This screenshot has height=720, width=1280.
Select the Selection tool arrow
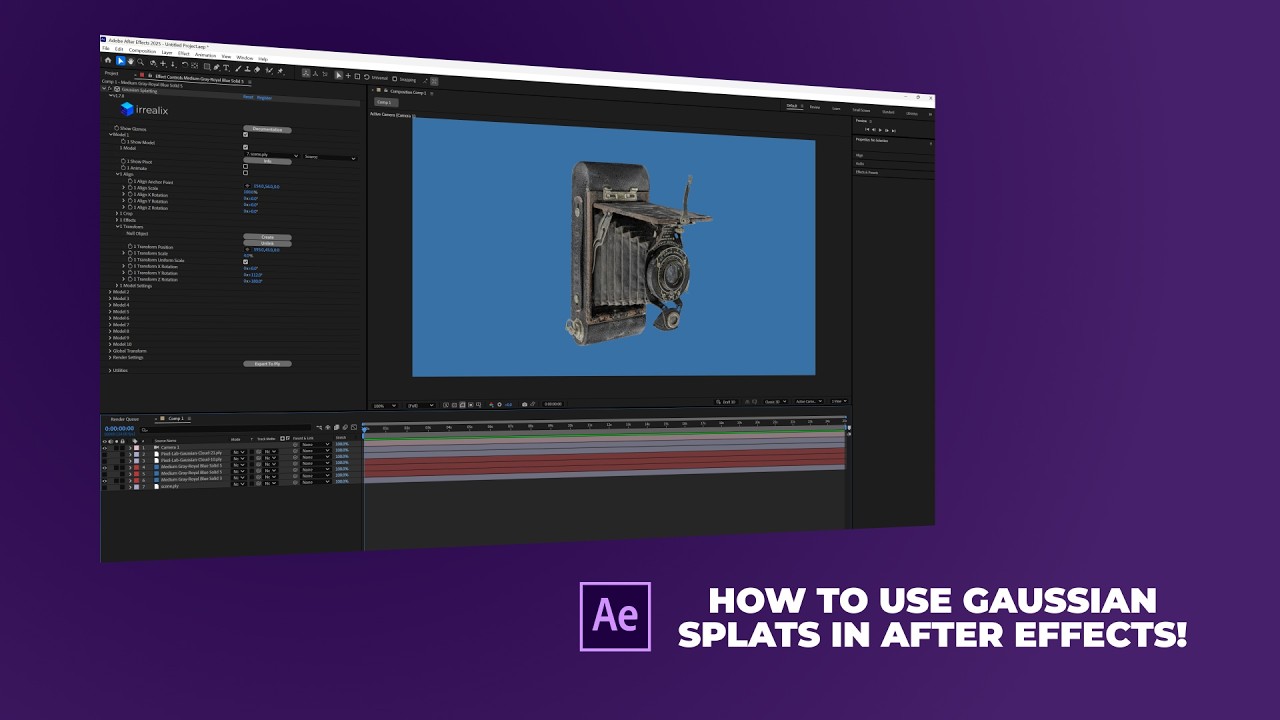[121, 61]
